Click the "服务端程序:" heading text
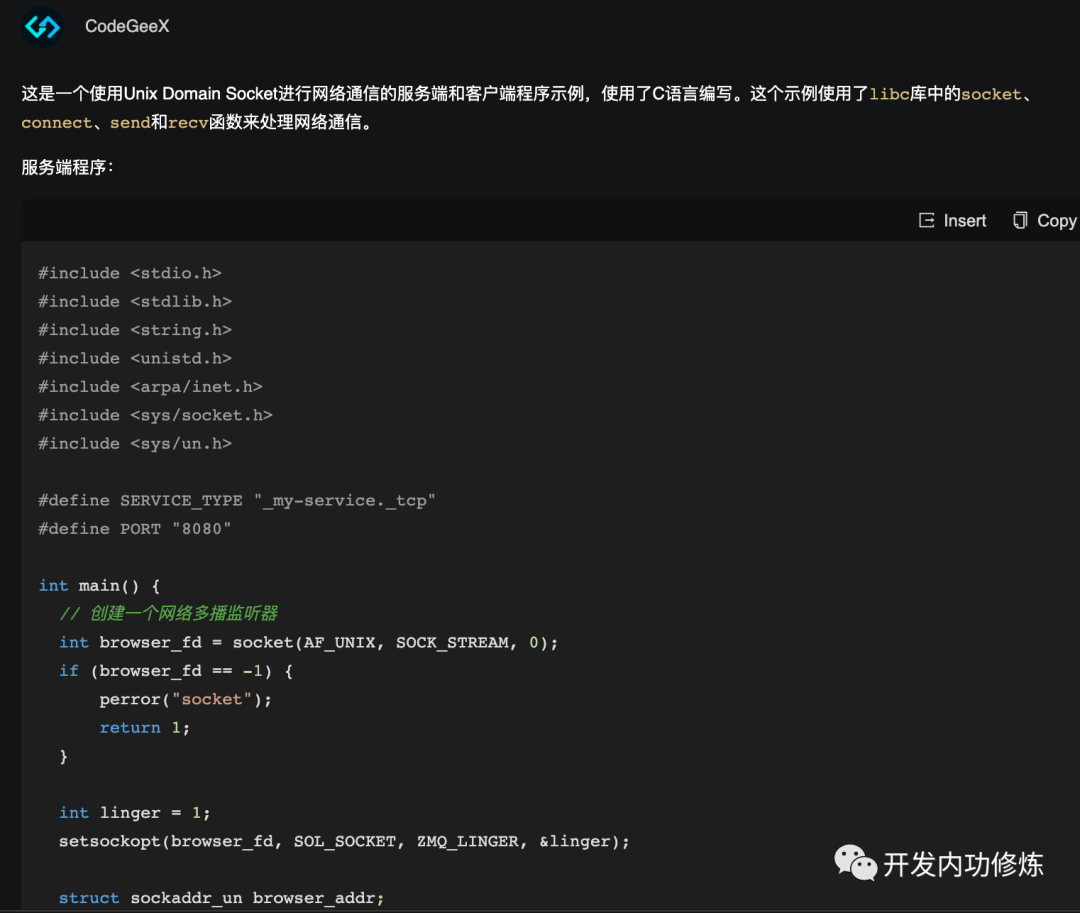Image resolution: width=1080 pixels, height=913 pixels. 68,167
